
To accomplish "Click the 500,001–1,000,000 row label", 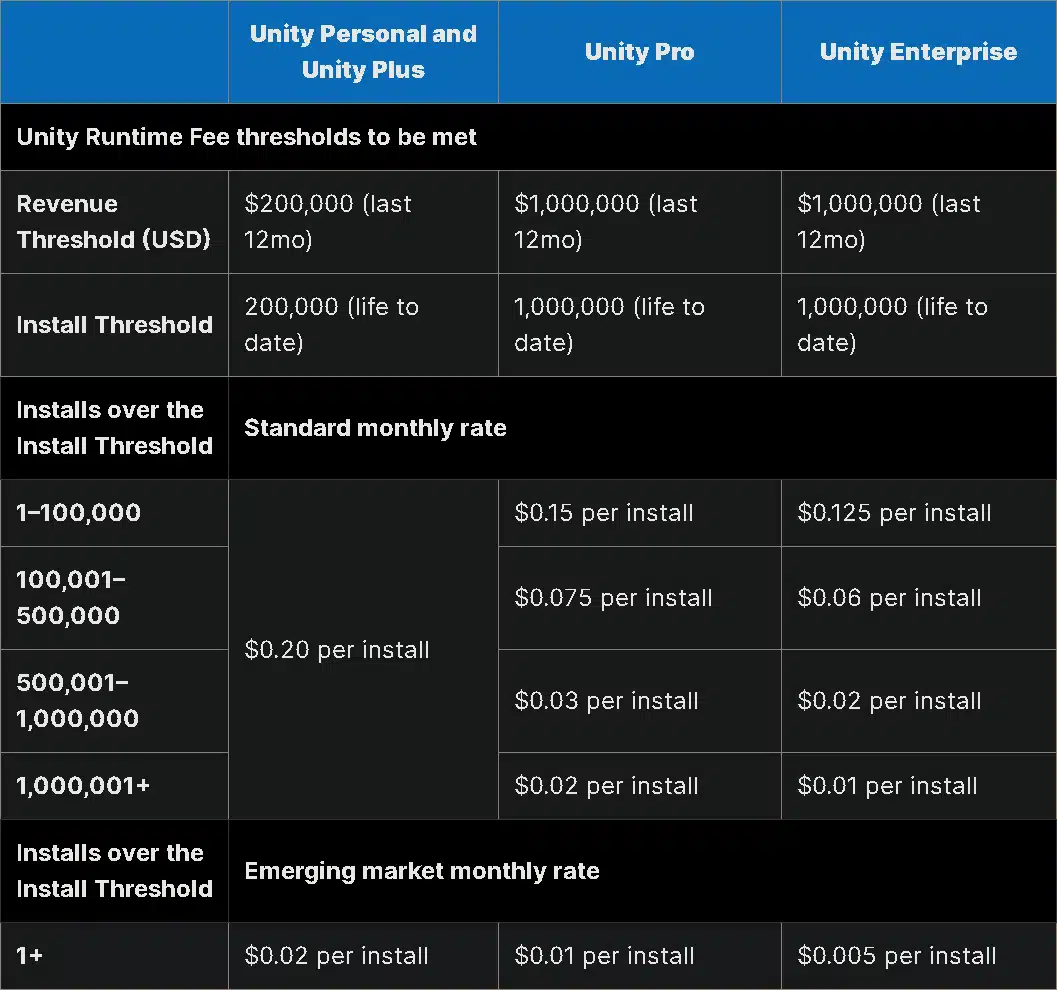I will pyautogui.click(x=115, y=701).
